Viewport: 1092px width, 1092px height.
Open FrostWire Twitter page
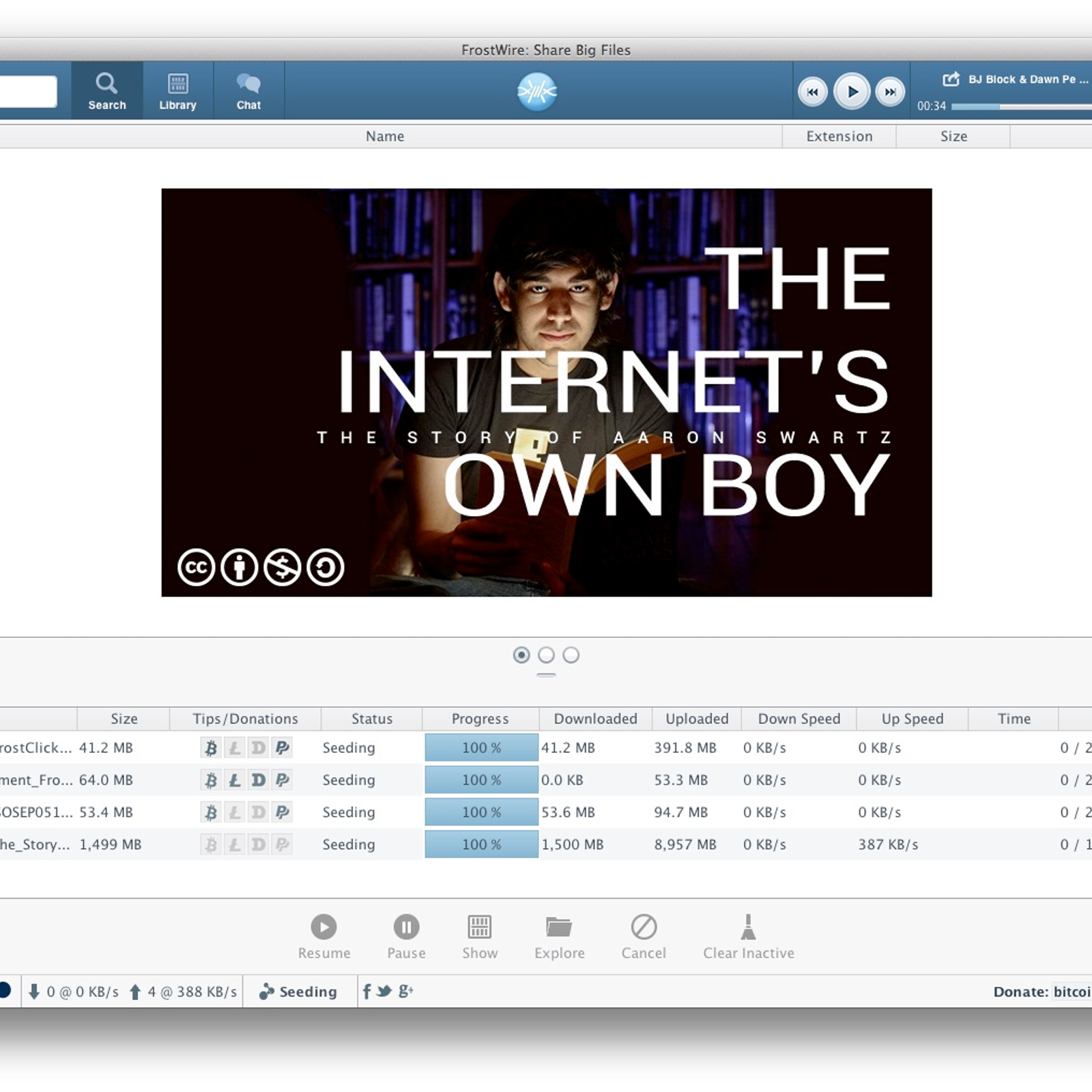(x=384, y=991)
